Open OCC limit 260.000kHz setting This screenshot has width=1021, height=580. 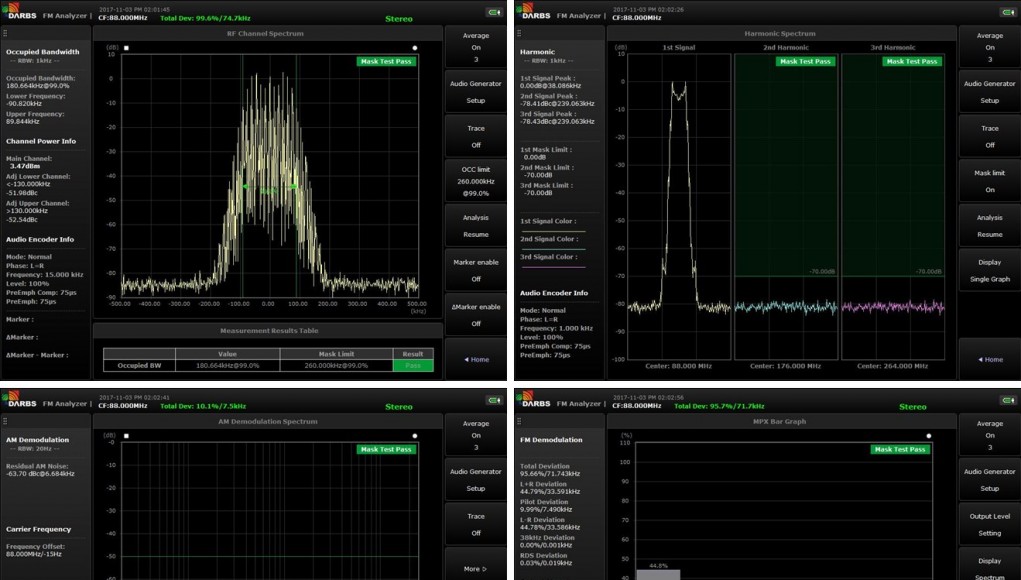coord(475,181)
